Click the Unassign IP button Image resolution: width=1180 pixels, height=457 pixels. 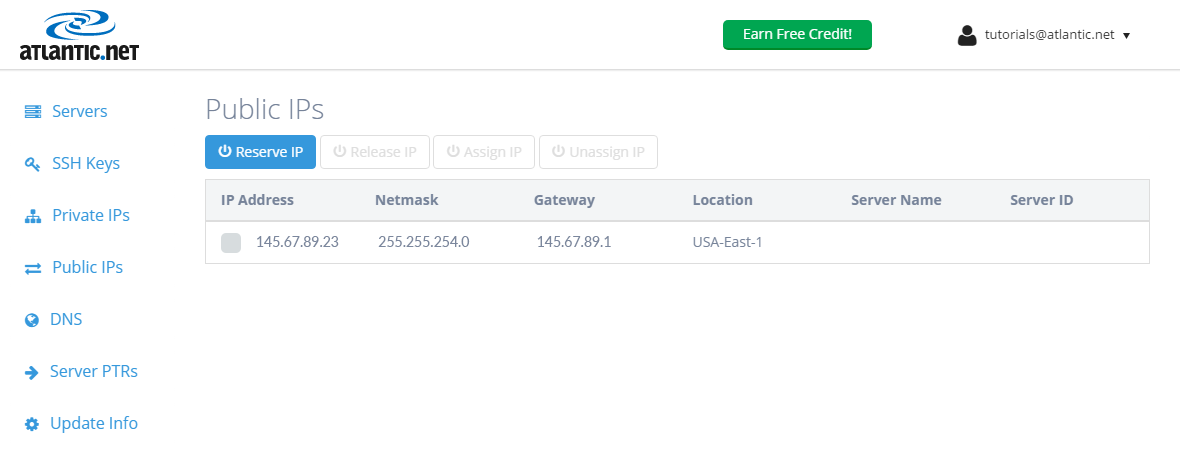point(598,152)
